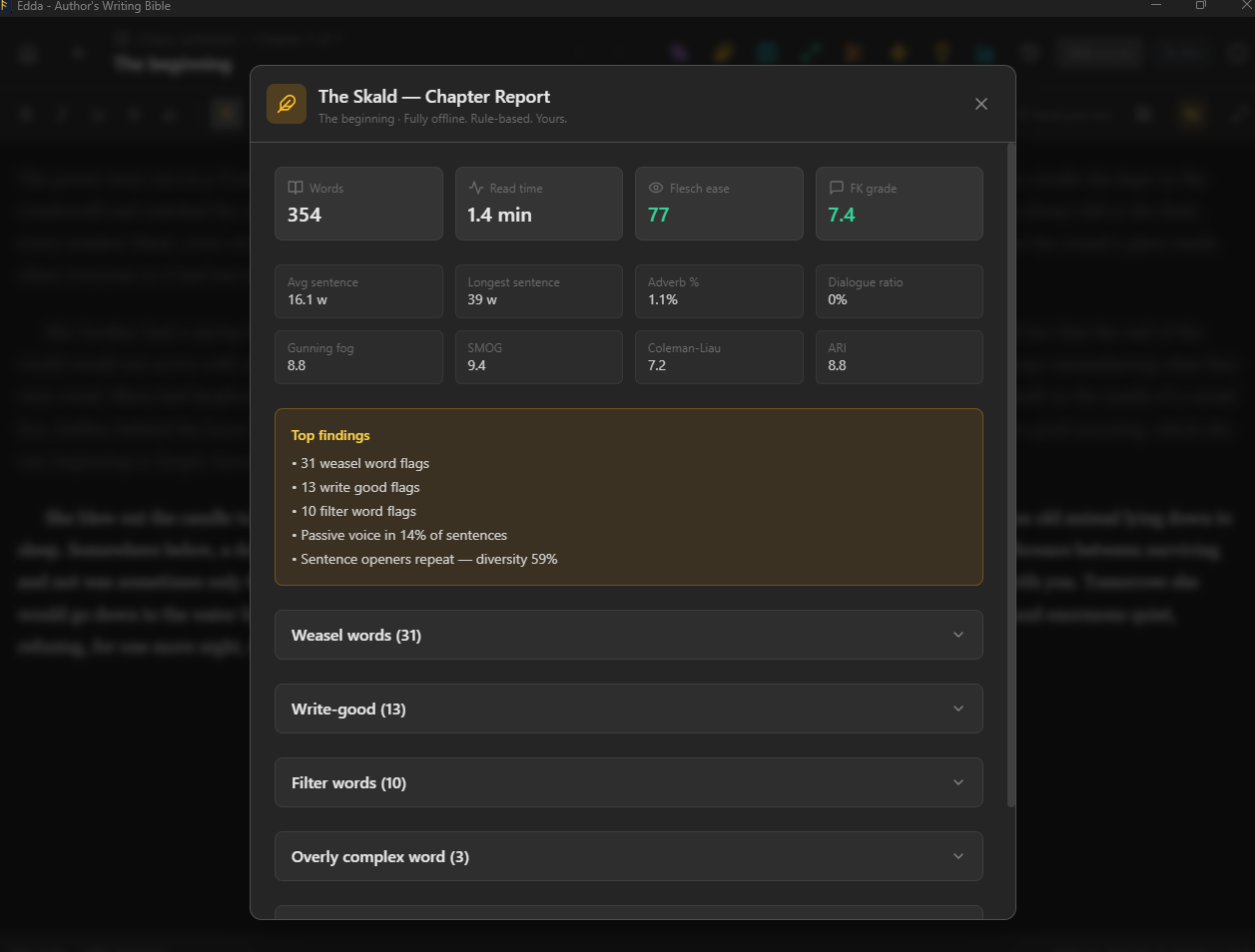1255x952 pixels.
Task: Click the Coleman-Liau 7.2 card
Action: tap(719, 357)
